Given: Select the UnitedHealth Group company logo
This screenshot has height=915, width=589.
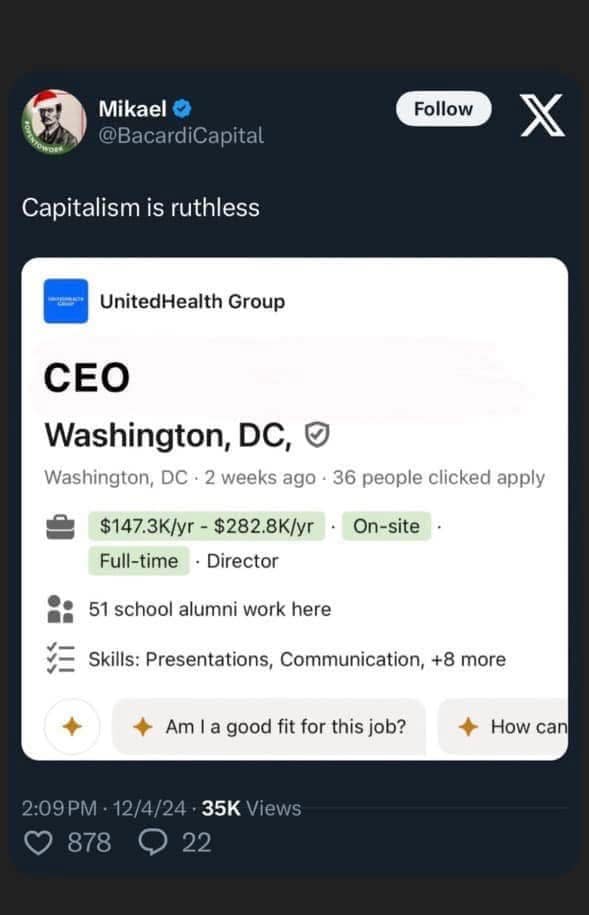Looking at the screenshot, I should coord(64,301).
